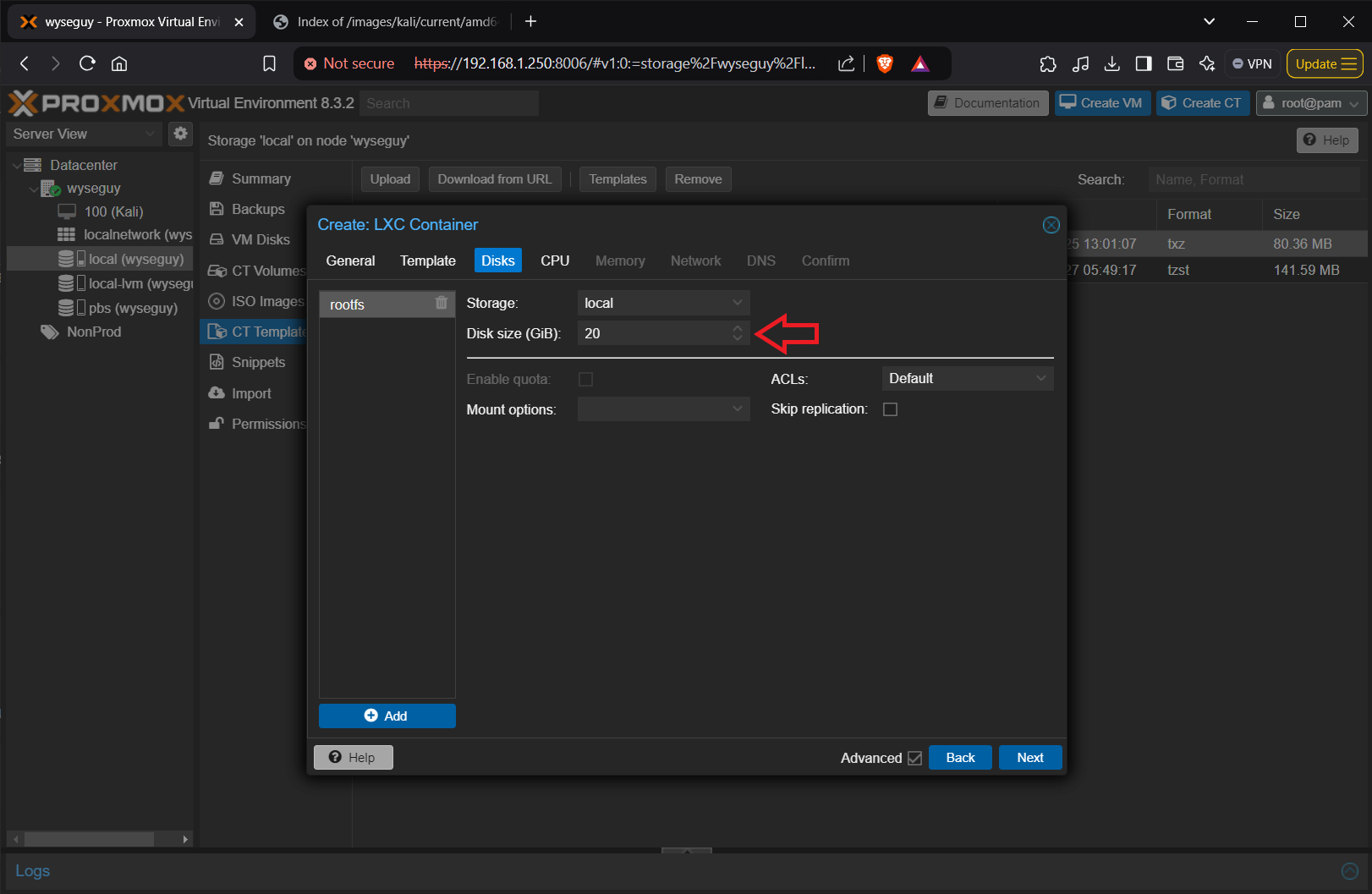Go to browser home page icon

coord(119,63)
